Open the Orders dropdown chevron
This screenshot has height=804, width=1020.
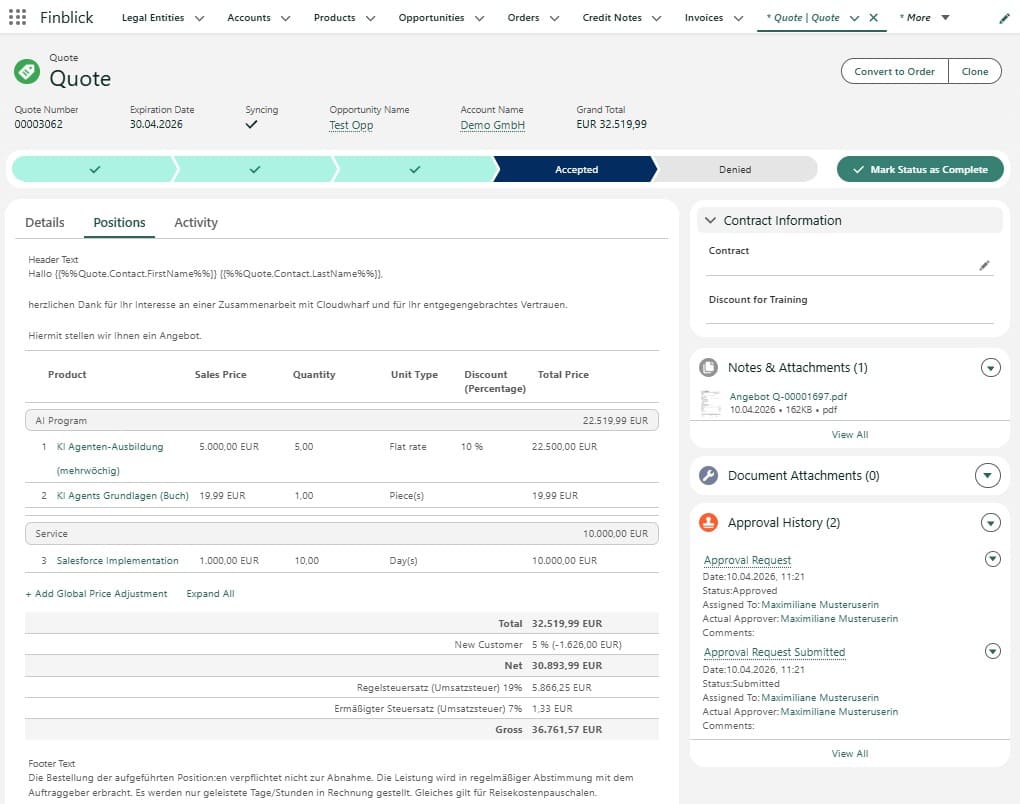click(554, 18)
